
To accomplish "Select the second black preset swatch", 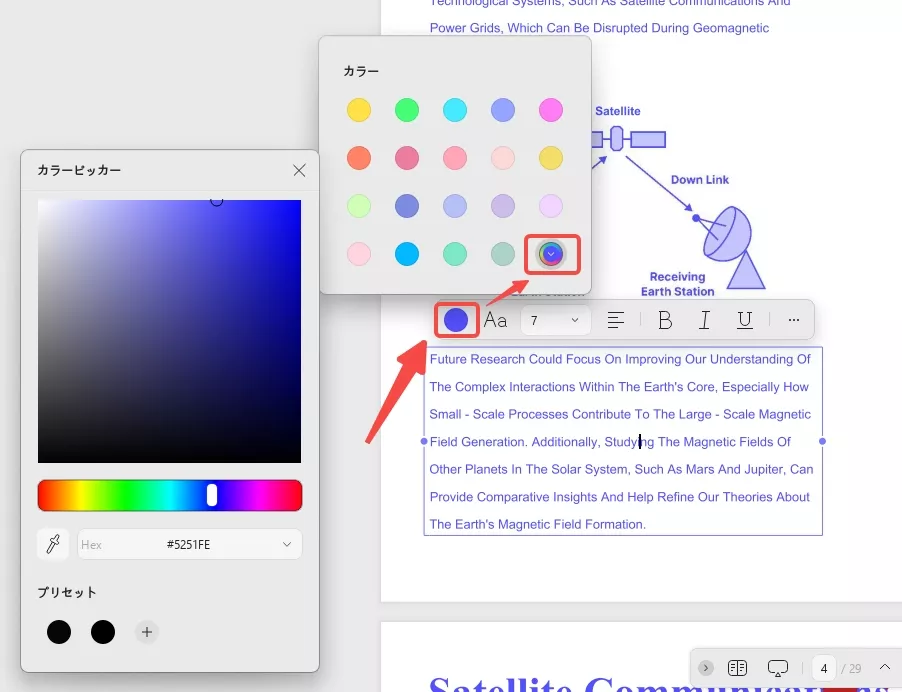I will (x=103, y=632).
